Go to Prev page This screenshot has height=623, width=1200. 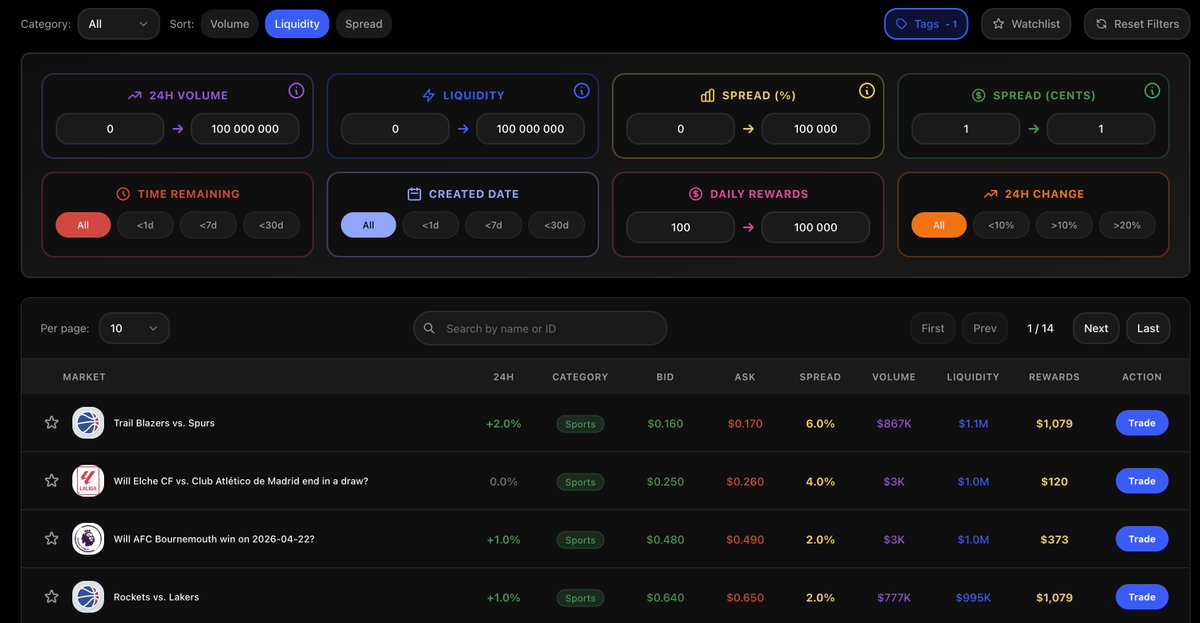click(x=985, y=328)
